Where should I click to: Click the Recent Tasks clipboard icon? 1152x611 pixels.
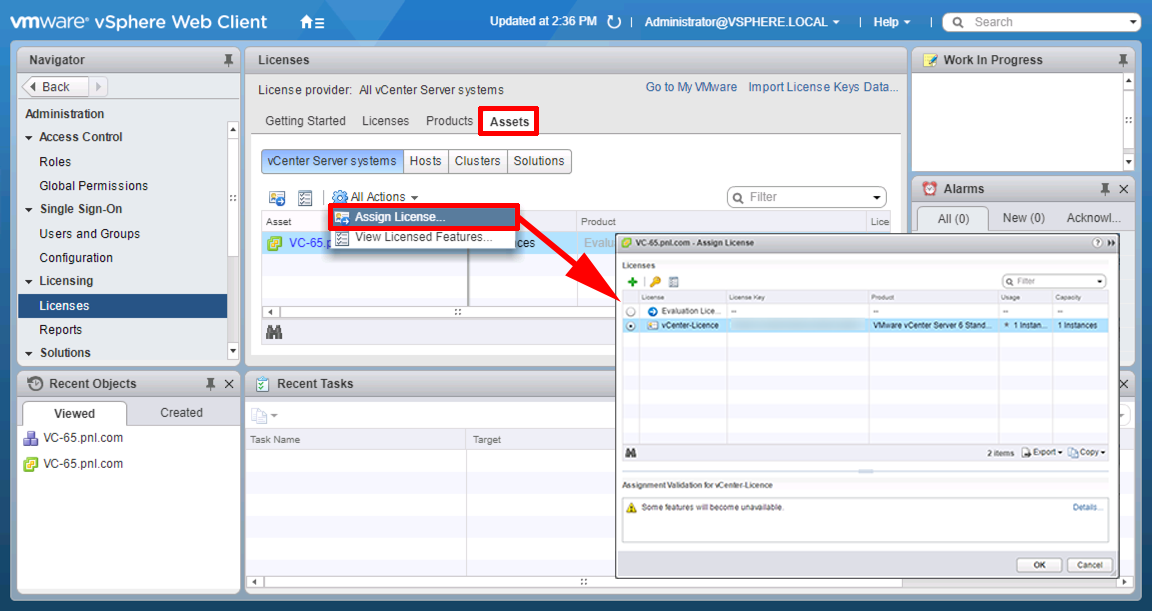pos(262,384)
